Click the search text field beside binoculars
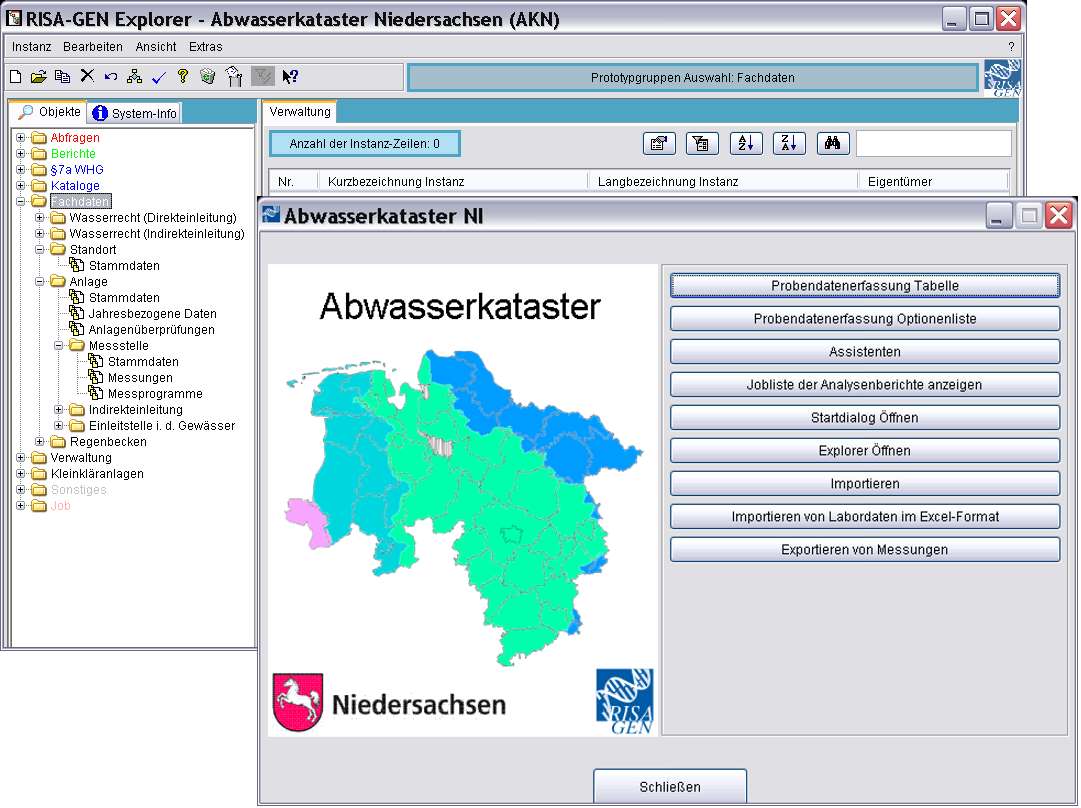 933,144
